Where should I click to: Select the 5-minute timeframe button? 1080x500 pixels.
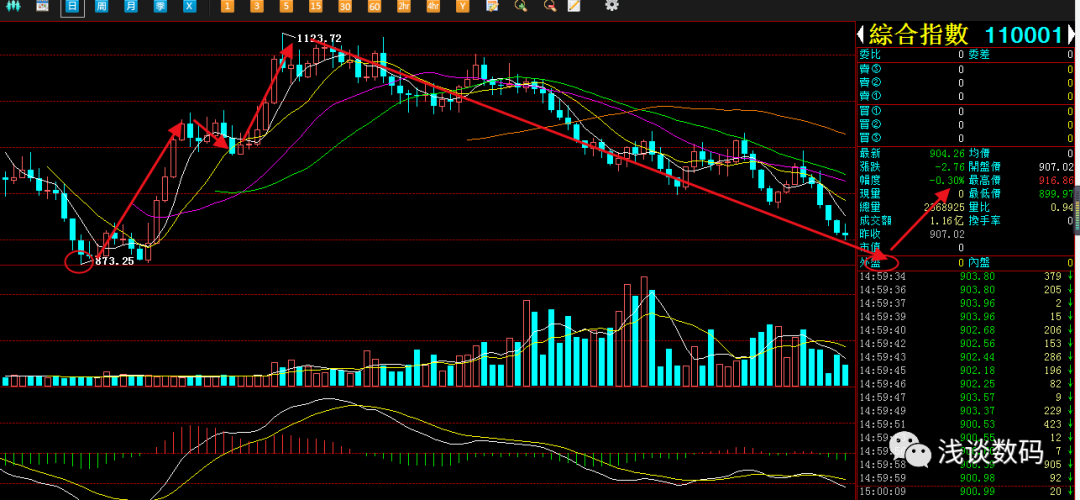(x=286, y=6)
